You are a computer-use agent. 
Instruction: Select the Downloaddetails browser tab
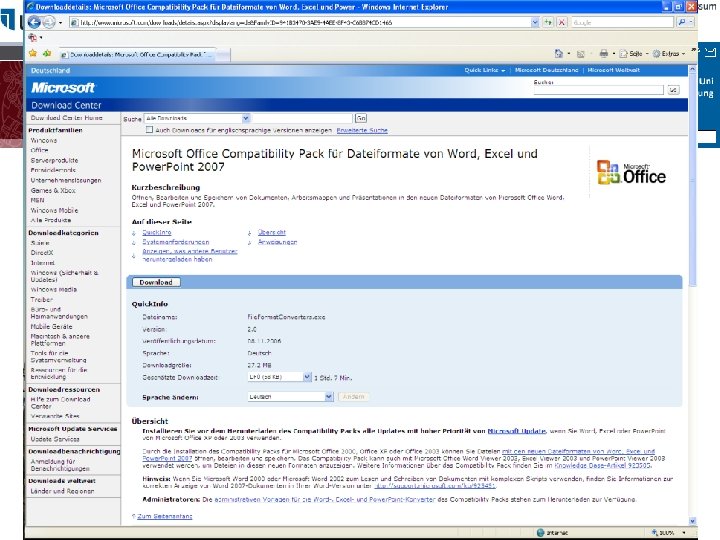pos(136,55)
